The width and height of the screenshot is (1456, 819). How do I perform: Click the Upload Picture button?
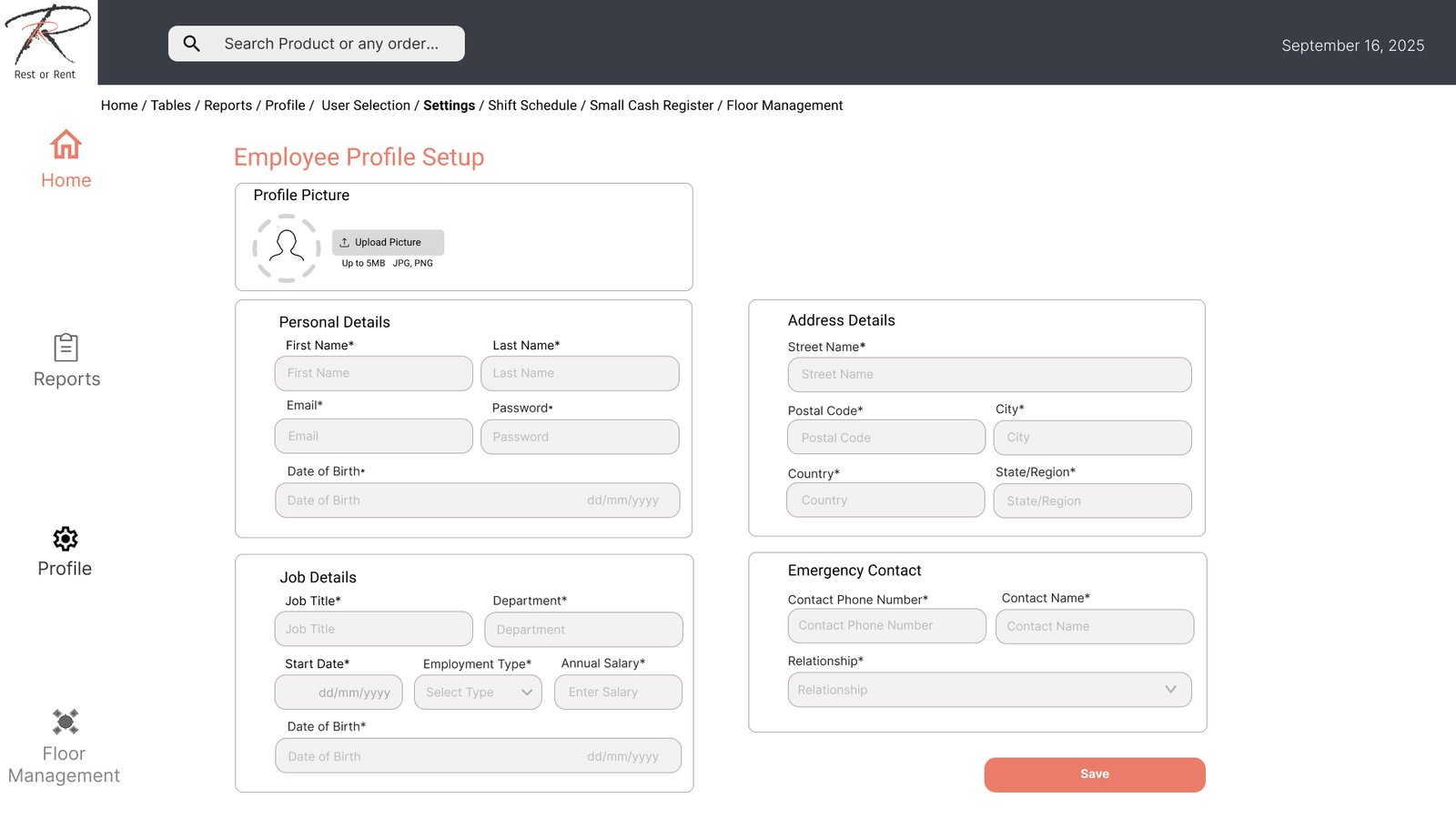click(x=388, y=242)
